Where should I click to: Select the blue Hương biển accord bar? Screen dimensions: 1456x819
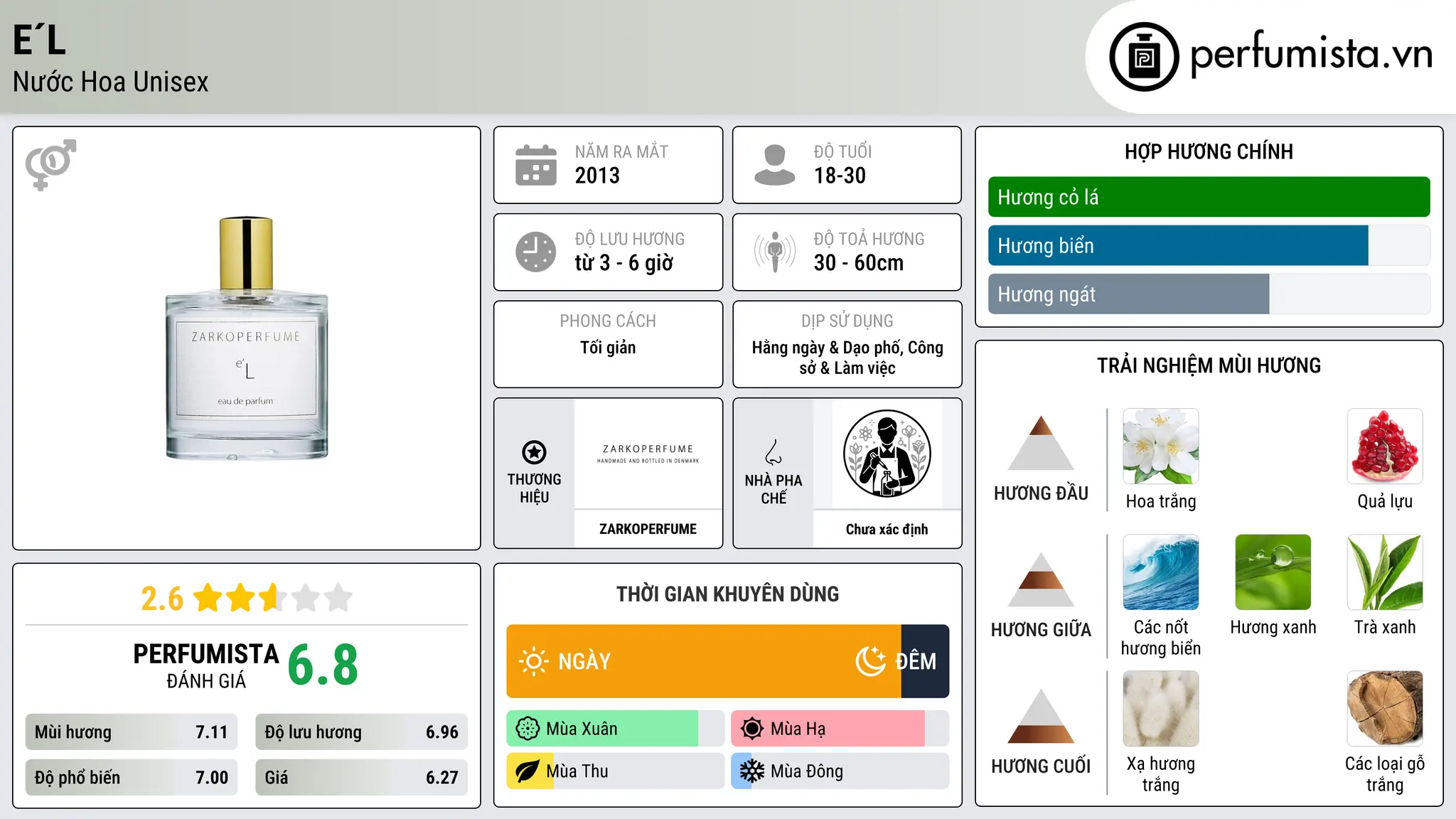coord(1178,245)
